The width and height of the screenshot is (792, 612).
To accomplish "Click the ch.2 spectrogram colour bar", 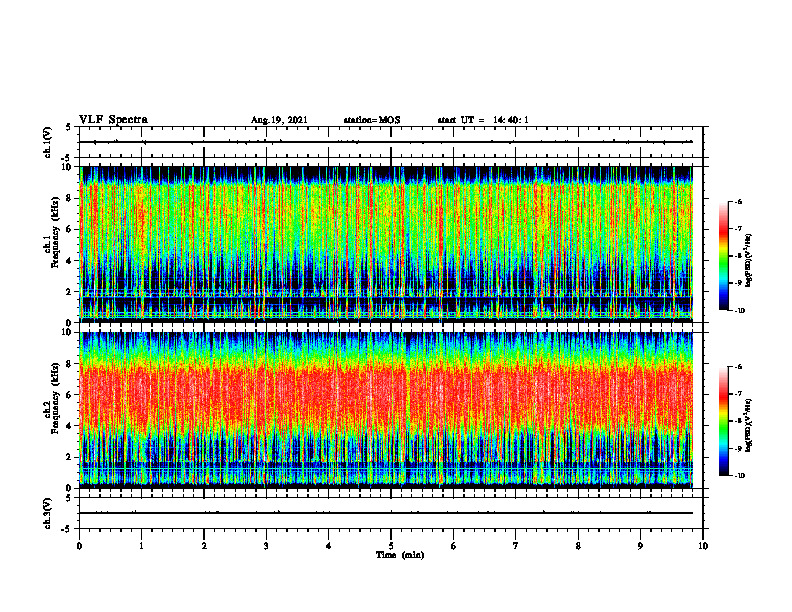I will tap(723, 421).
